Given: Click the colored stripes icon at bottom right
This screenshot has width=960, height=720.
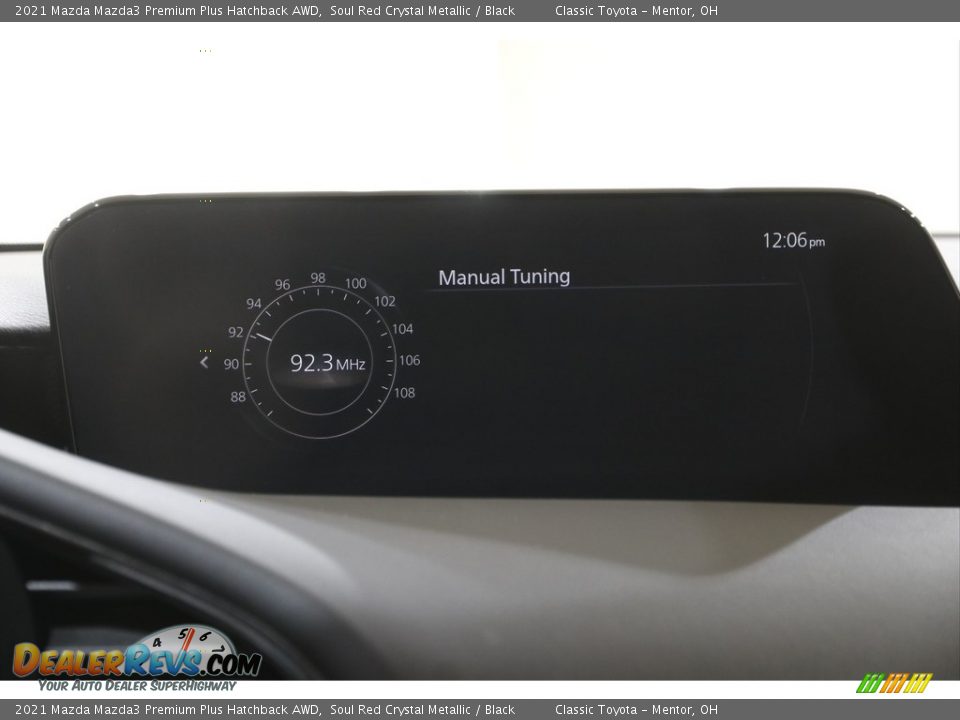Looking at the screenshot, I should (894, 683).
